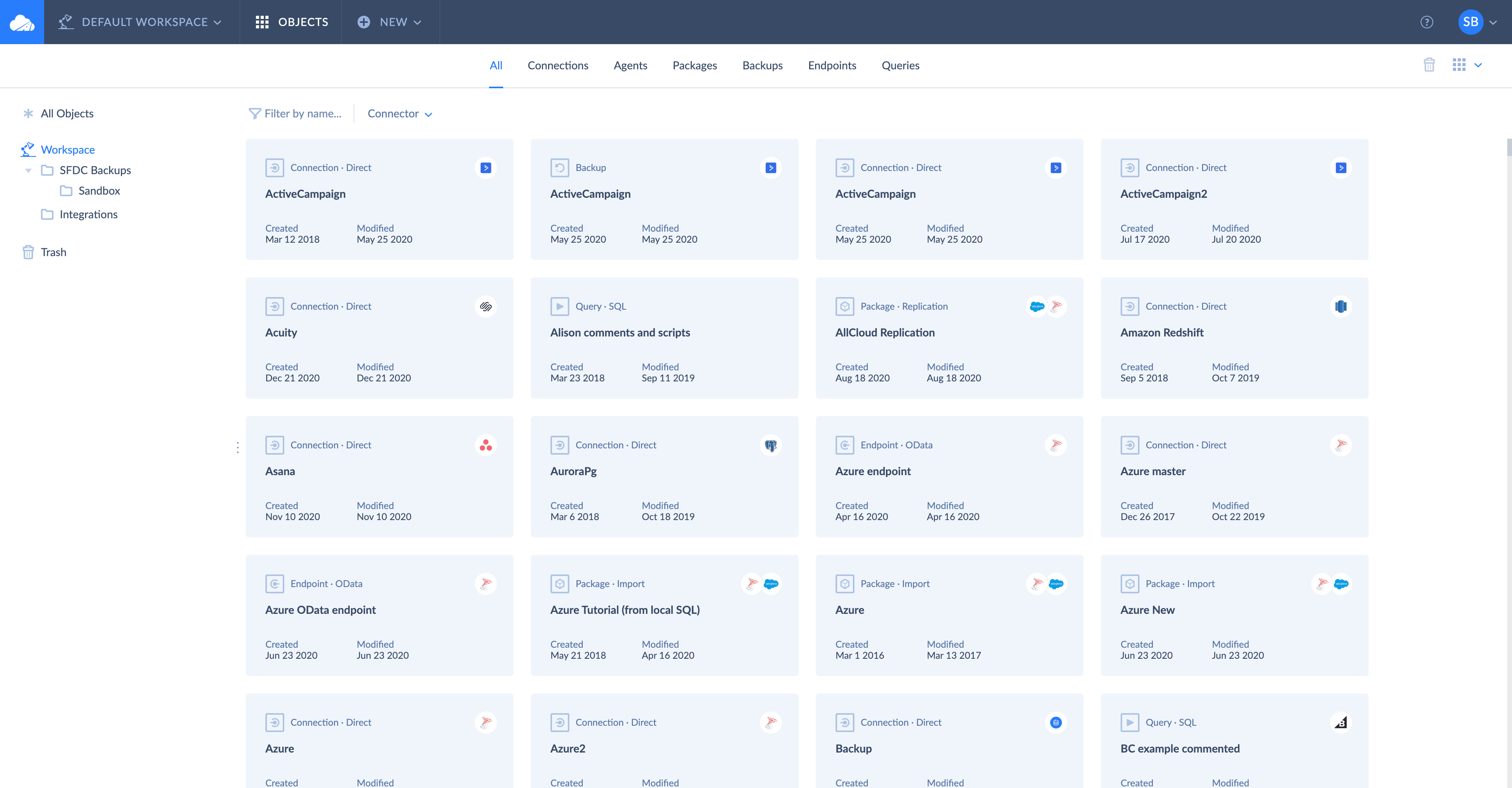This screenshot has width=1512, height=788.
Task: Click the Asana connector logo icon
Action: point(485,445)
